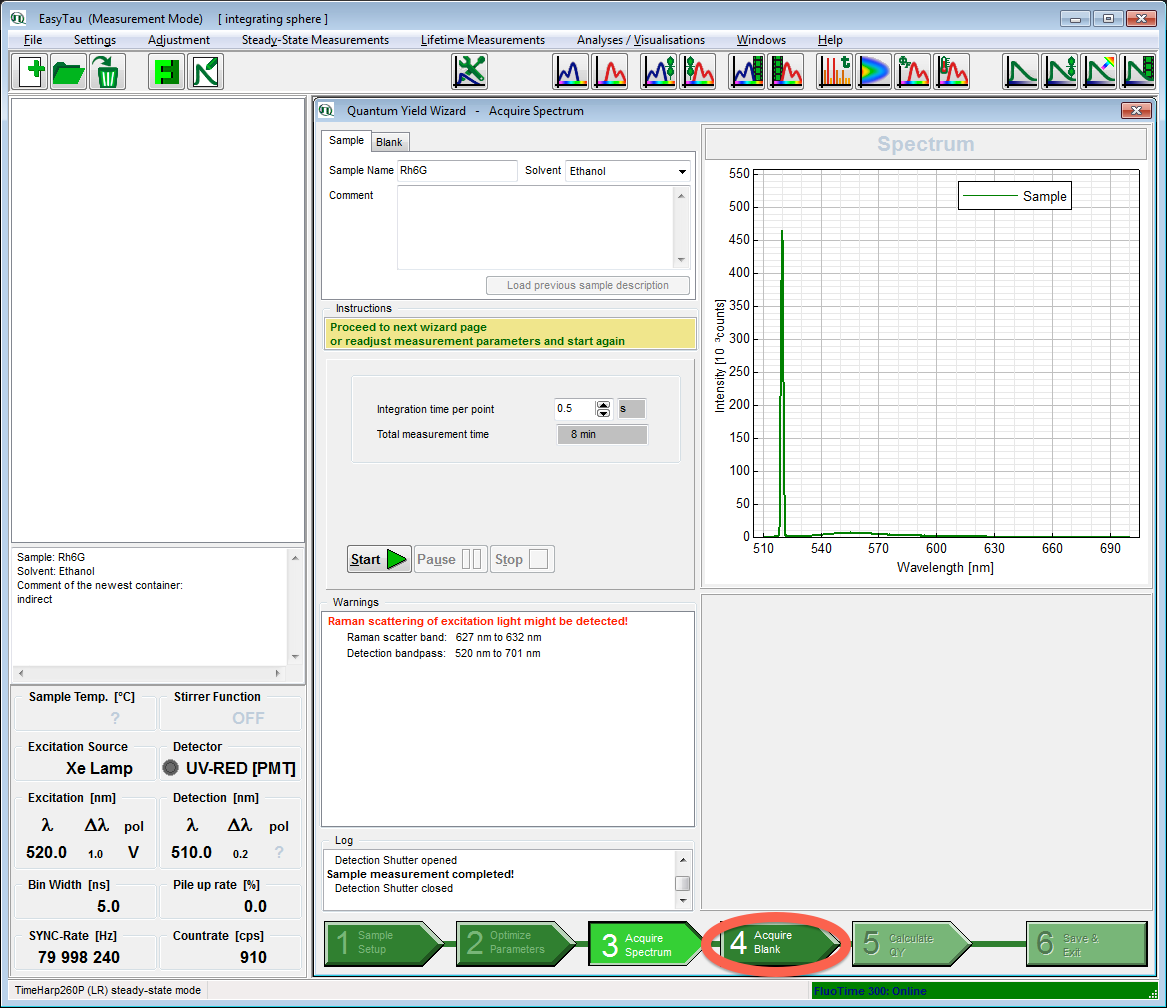Screen dimensions: 1167x1008
Task: Open the wrench and screwdriver adjustment icon
Action: click(470, 72)
